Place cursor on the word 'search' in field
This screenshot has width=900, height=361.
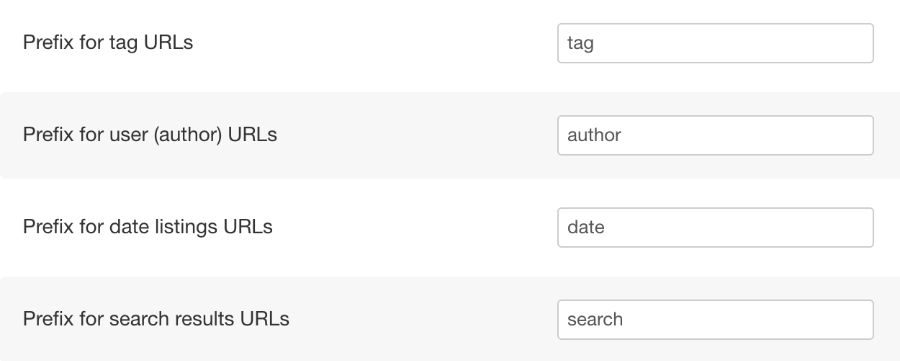tap(595, 320)
